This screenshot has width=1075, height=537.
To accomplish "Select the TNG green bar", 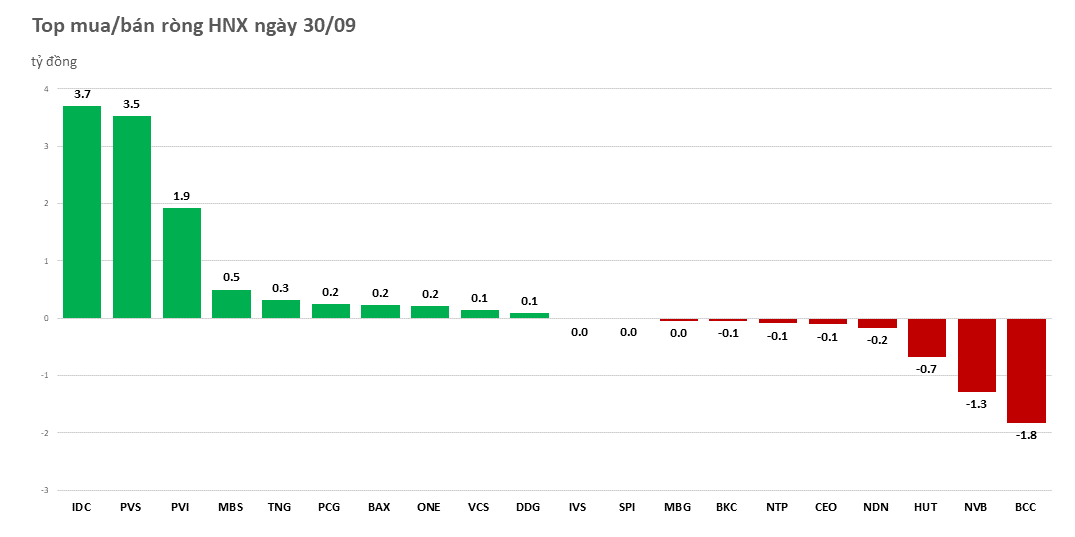I will click(x=280, y=309).
